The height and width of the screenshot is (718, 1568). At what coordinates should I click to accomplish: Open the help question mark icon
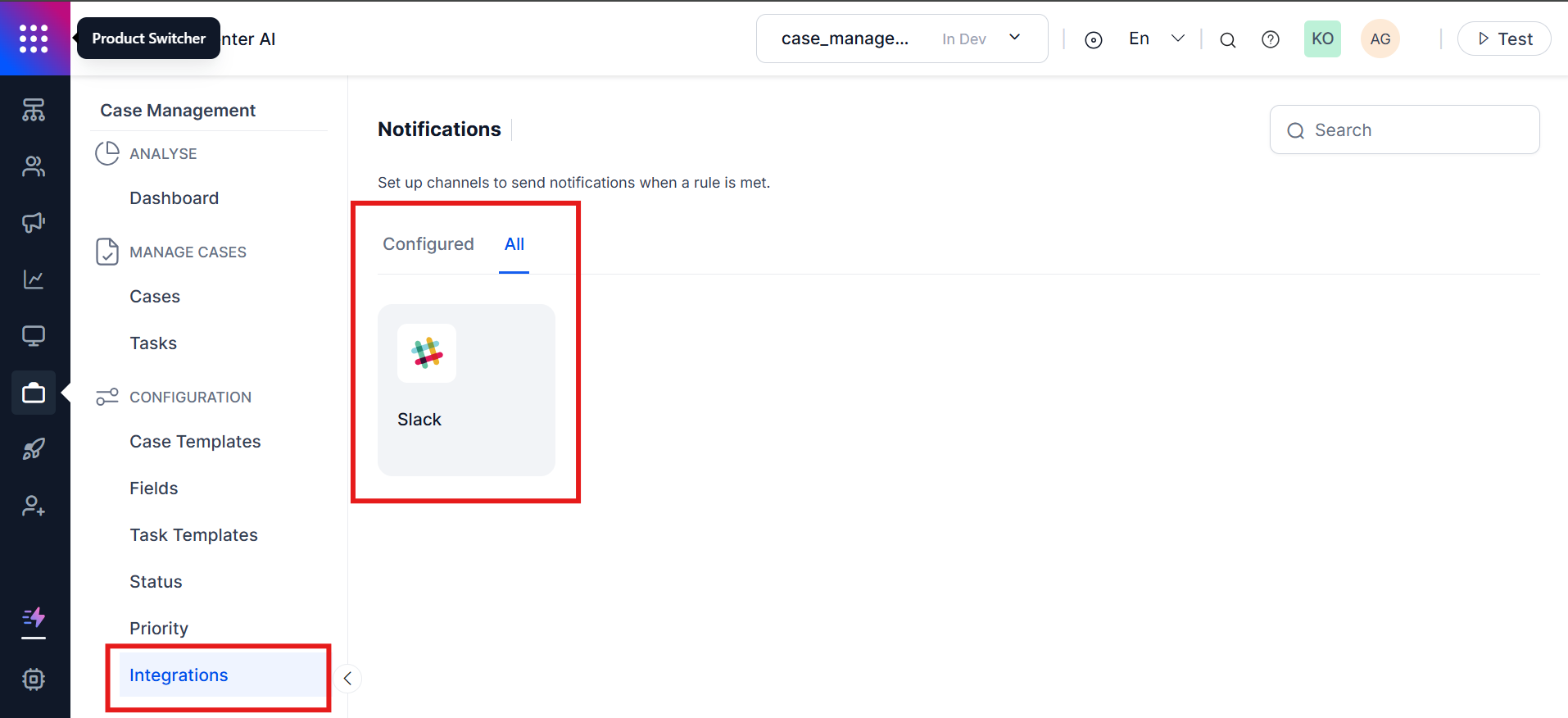coord(1270,39)
